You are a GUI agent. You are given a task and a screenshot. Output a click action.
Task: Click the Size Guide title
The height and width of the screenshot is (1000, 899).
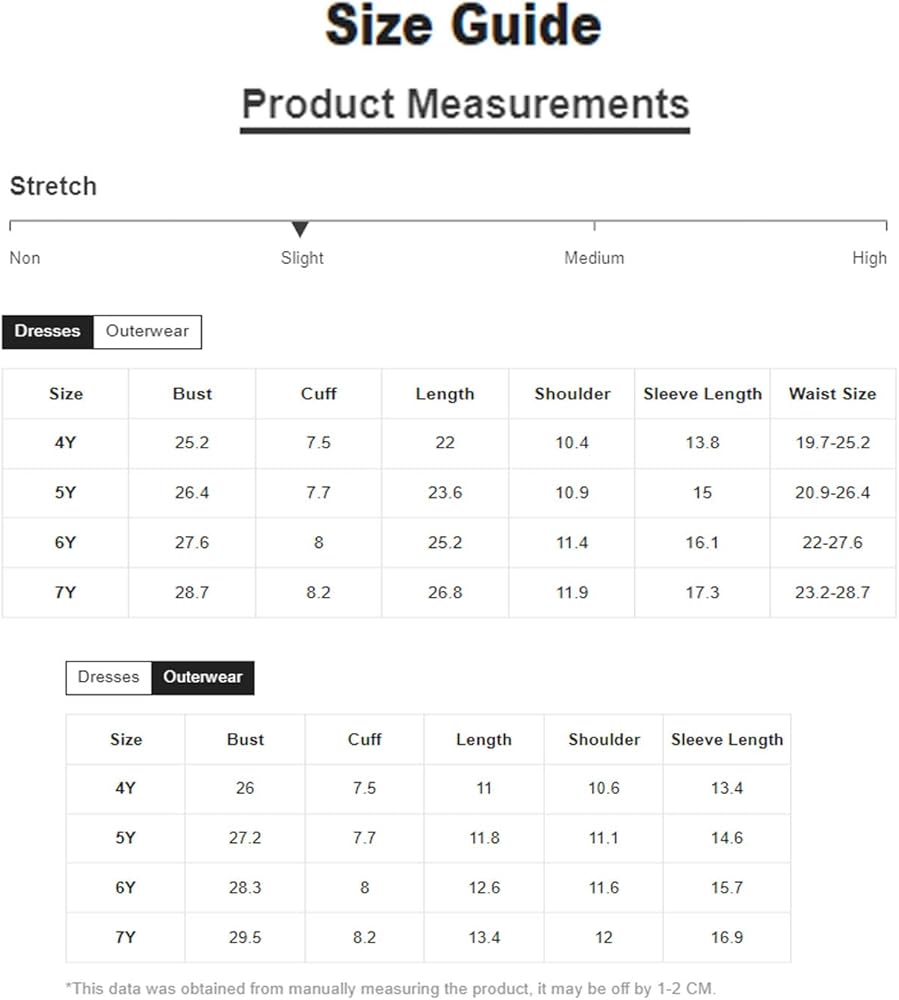click(x=464, y=27)
